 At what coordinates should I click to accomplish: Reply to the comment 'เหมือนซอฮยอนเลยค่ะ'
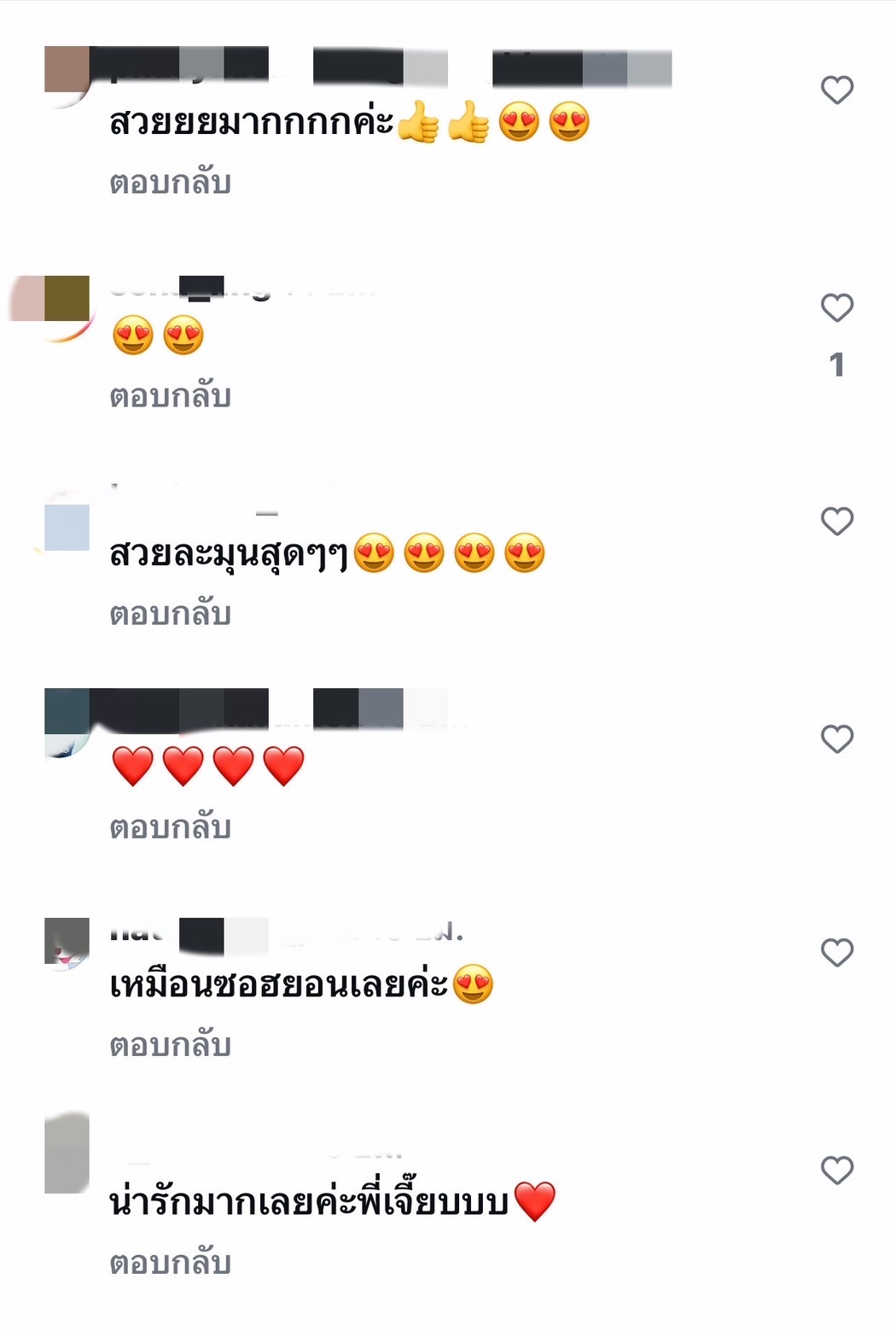[171, 1045]
